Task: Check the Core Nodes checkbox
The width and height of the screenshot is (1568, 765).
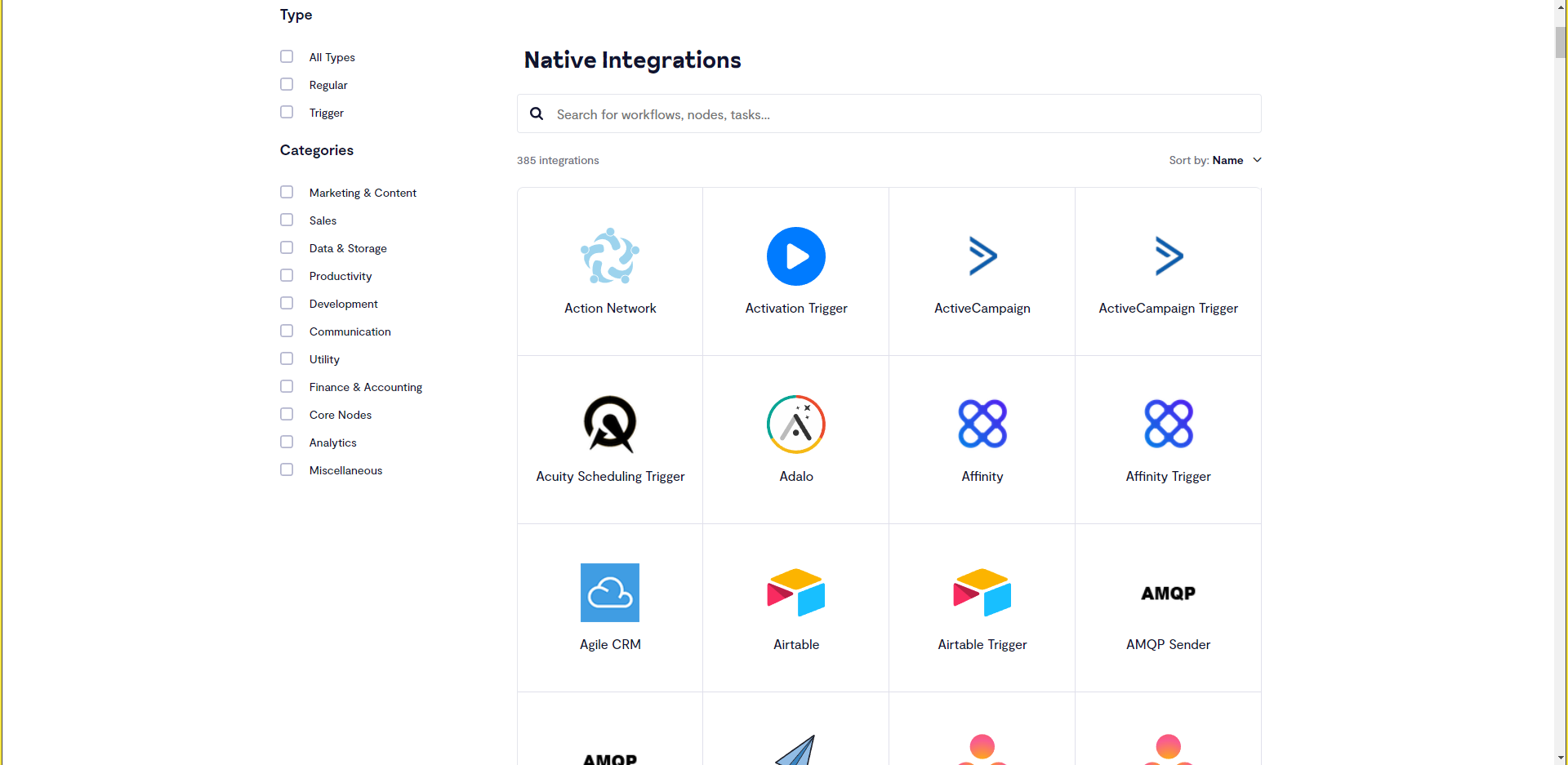Action: [287, 414]
